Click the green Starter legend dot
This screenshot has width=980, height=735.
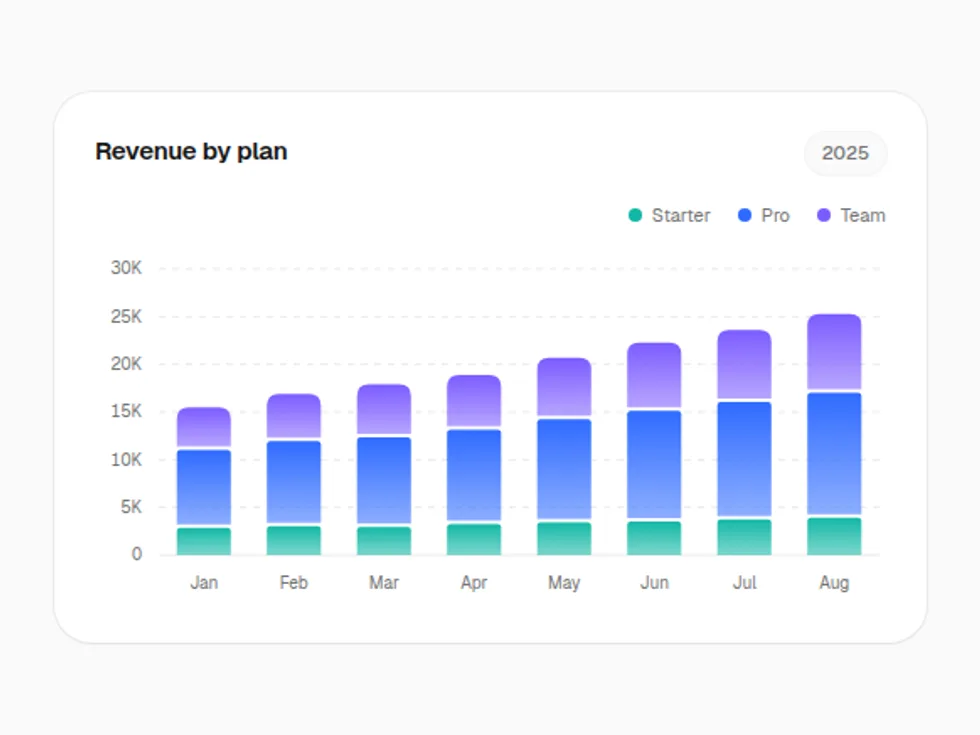pyautogui.click(x=635, y=215)
